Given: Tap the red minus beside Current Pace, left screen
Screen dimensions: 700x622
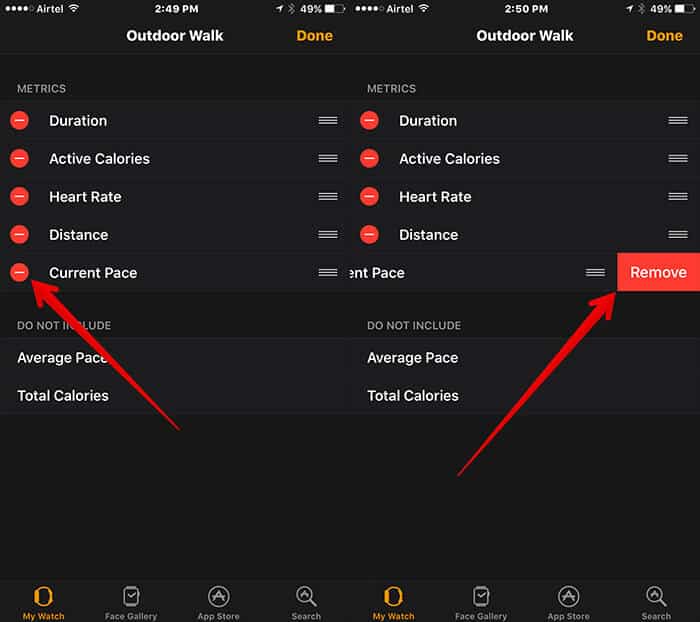Looking at the screenshot, I should (x=20, y=272).
